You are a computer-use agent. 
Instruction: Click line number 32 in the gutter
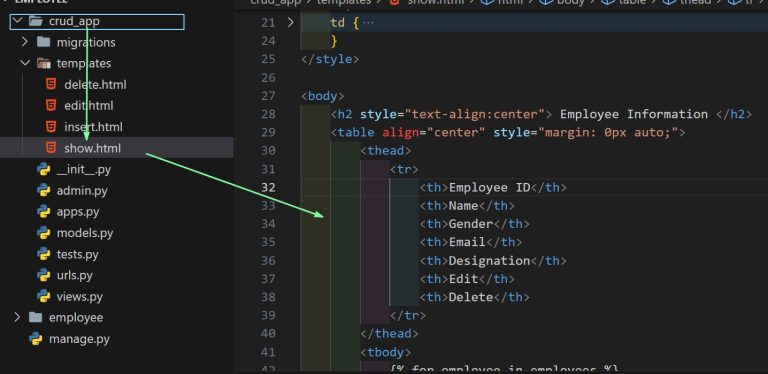(268, 187)
